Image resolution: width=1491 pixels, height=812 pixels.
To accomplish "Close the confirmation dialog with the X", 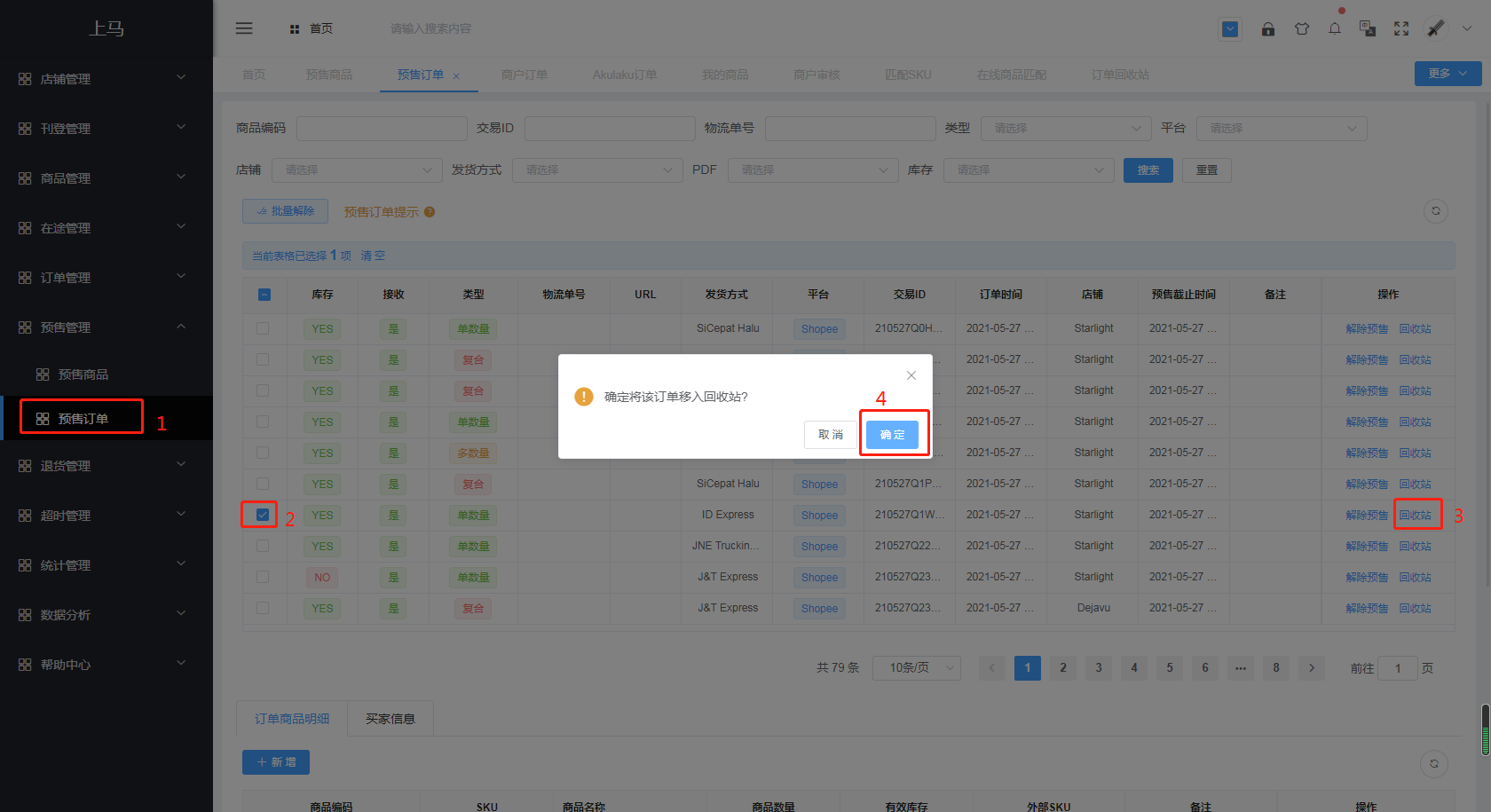I will [x=911, y=375].
